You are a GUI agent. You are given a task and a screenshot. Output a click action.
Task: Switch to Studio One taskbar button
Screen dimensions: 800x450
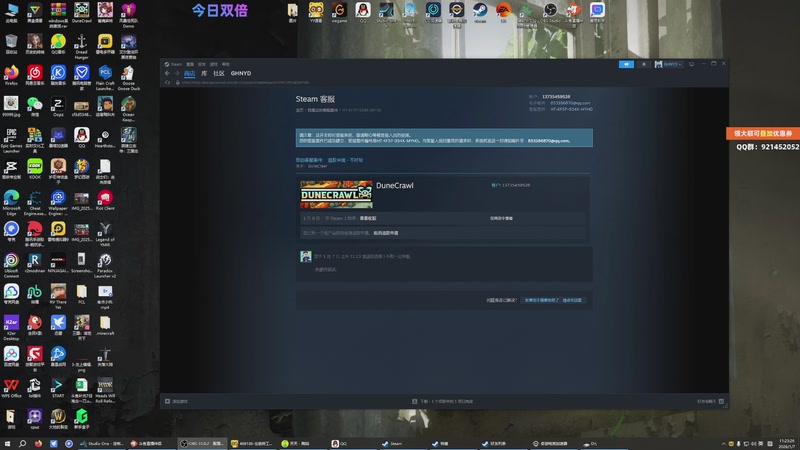tap(102, 444)
